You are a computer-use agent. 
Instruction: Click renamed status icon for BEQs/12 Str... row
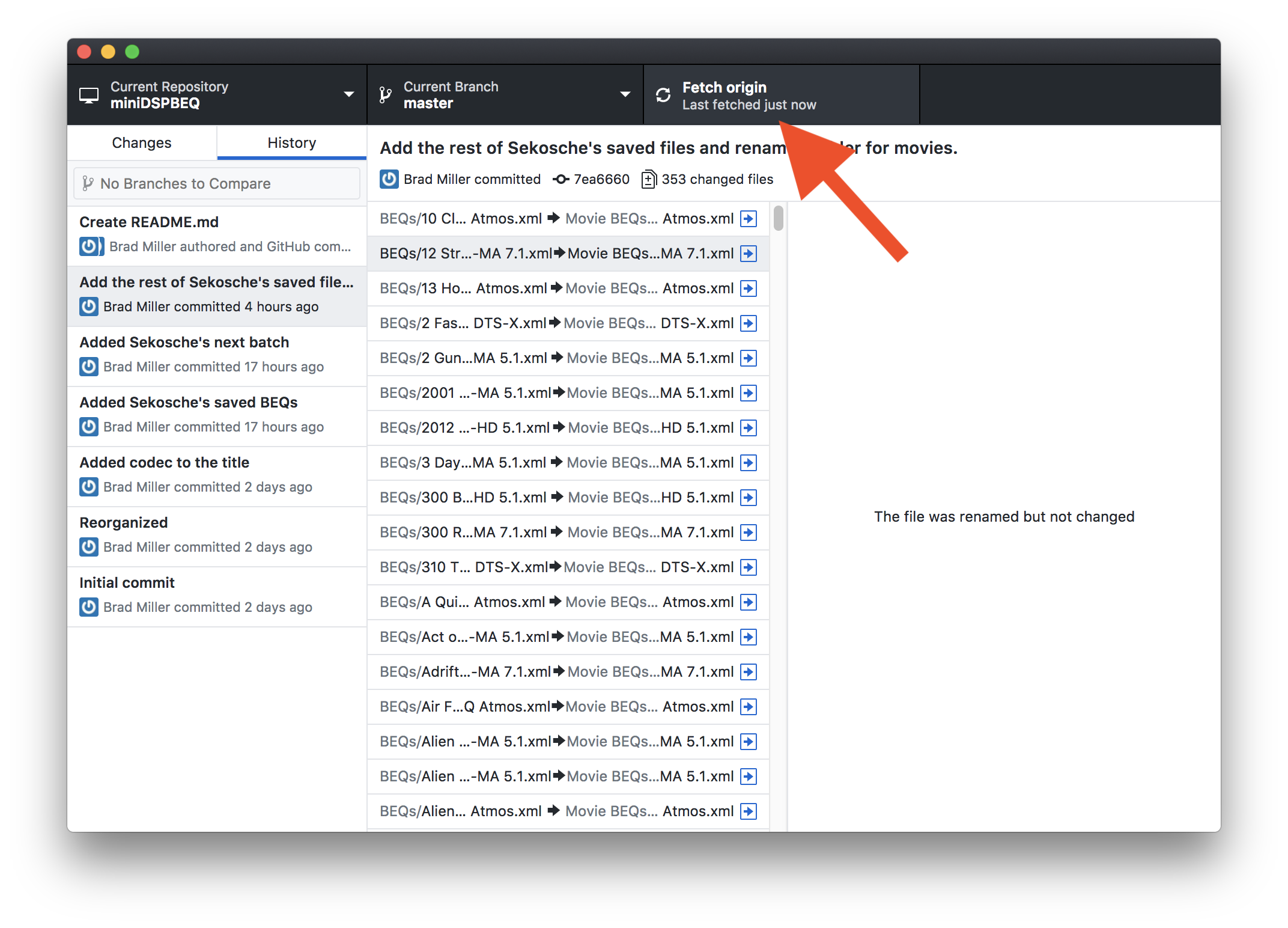tap(749, 254)
